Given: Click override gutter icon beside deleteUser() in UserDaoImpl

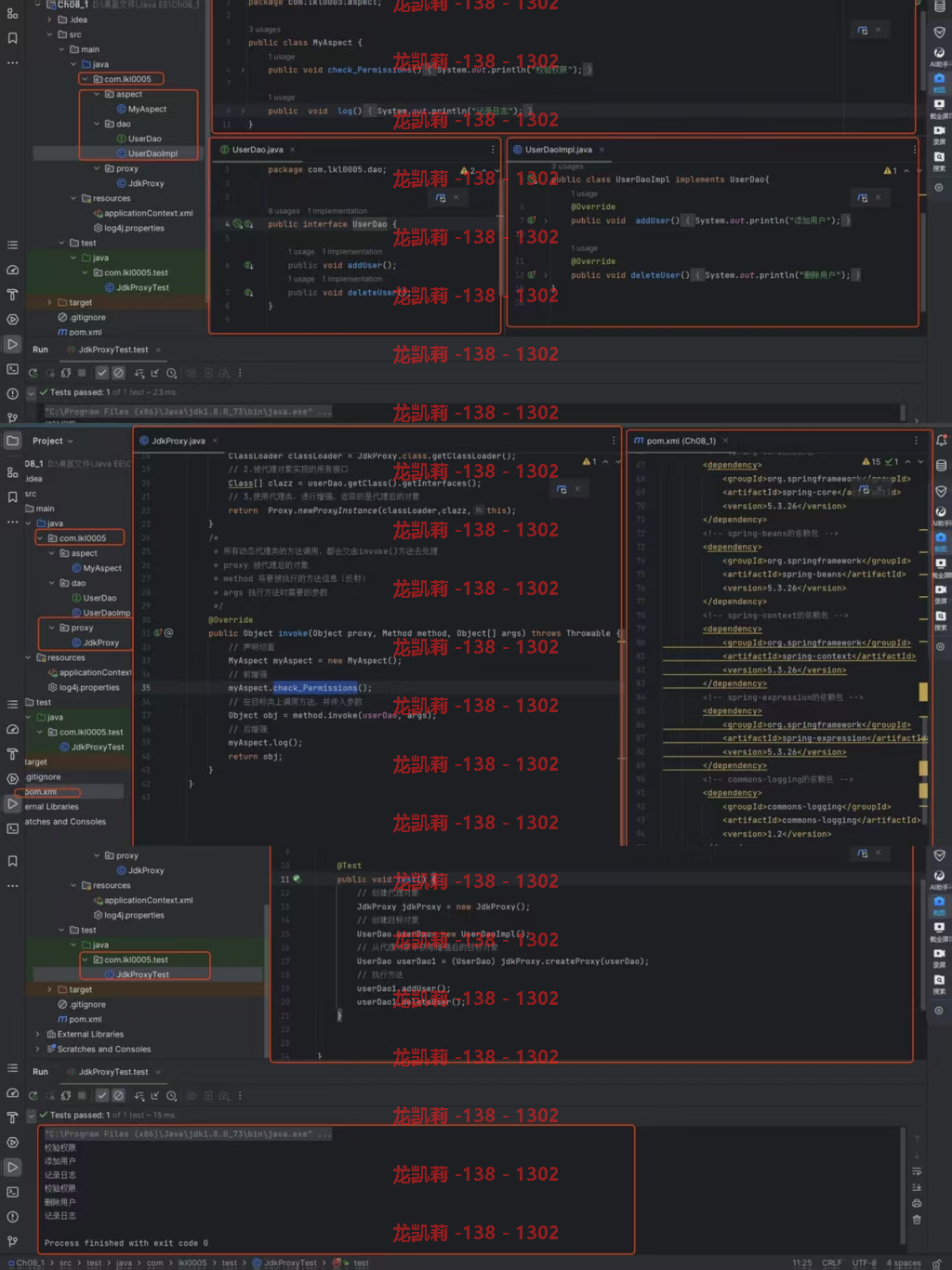Looking at the screenshot, I should coord(532,275).
